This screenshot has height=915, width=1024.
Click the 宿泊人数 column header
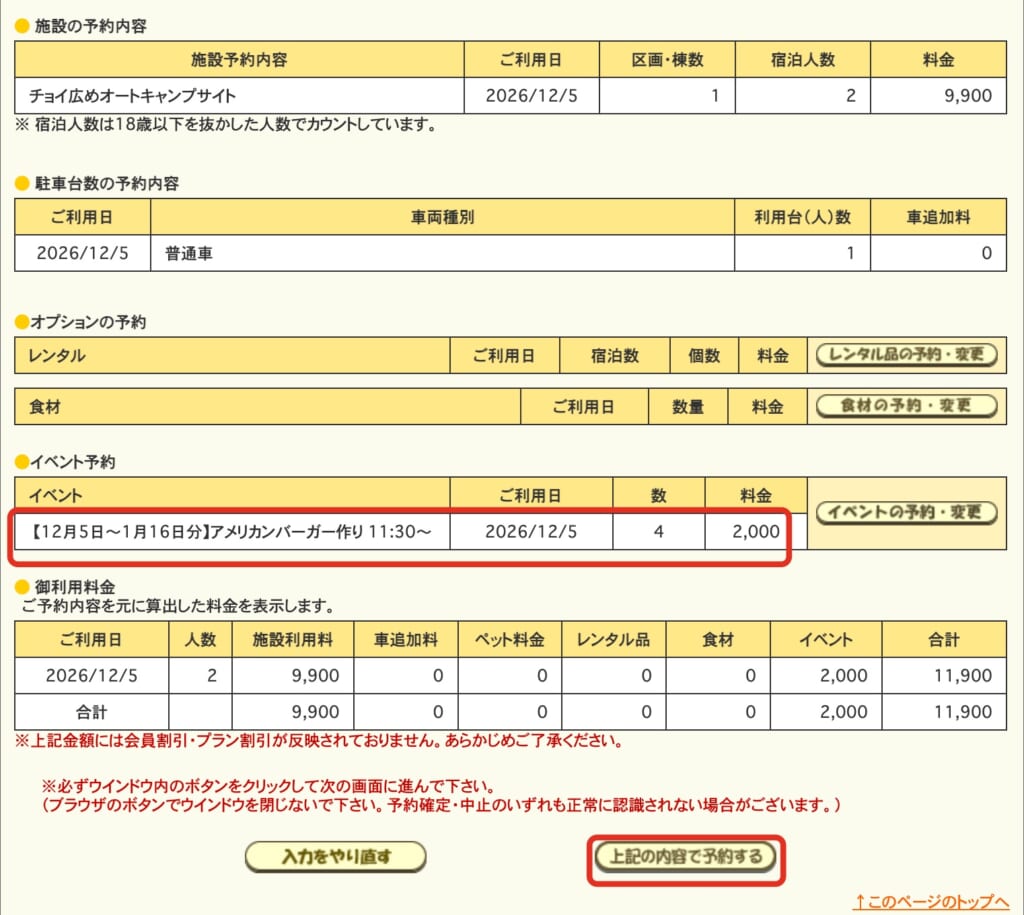[x=803, y=59]
